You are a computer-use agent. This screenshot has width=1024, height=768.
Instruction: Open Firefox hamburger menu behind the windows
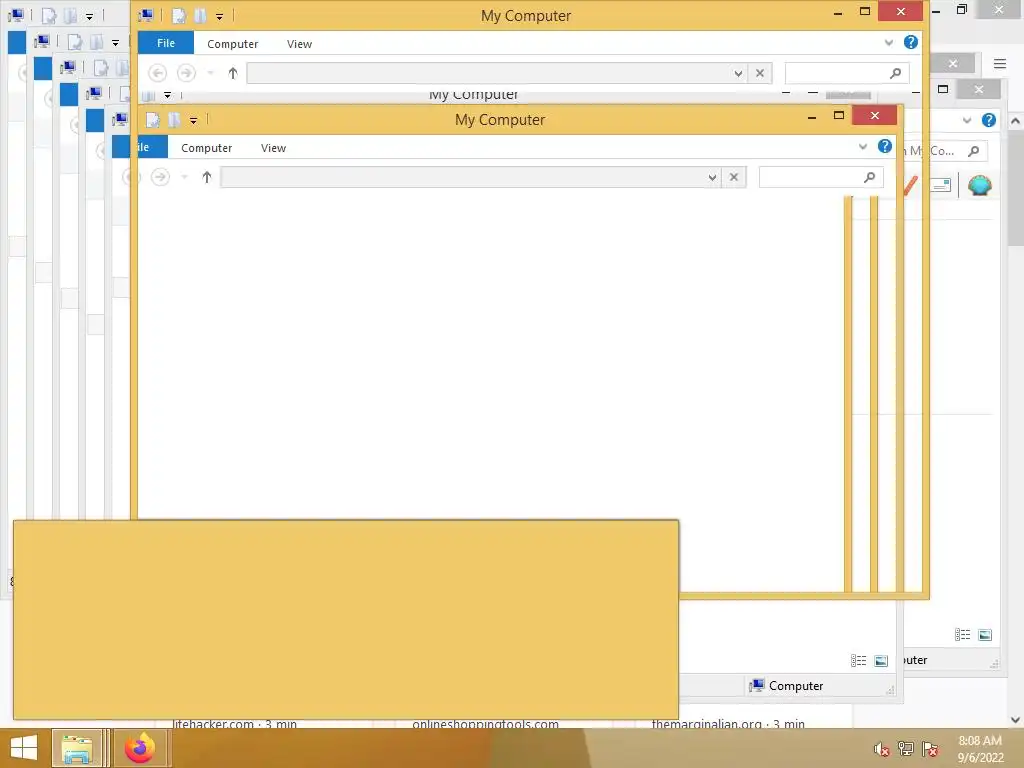(x=999, y=63)
